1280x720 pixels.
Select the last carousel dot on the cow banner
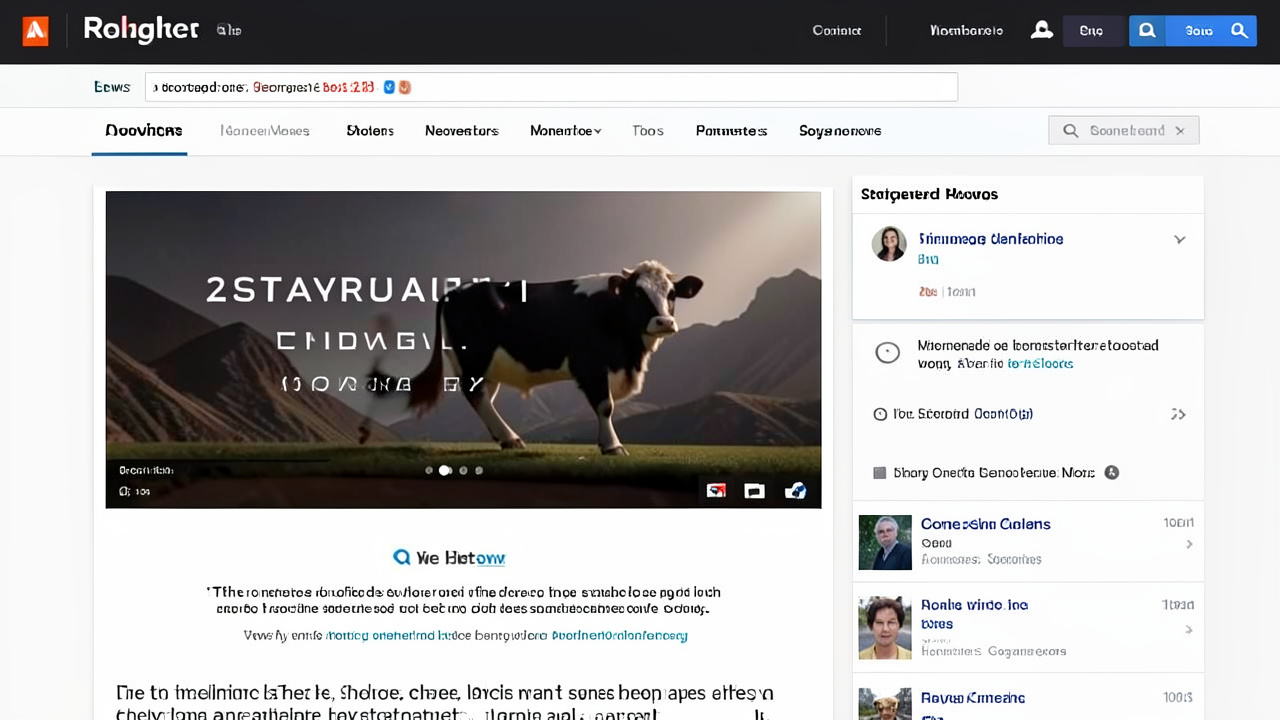[x=479, y=470]
